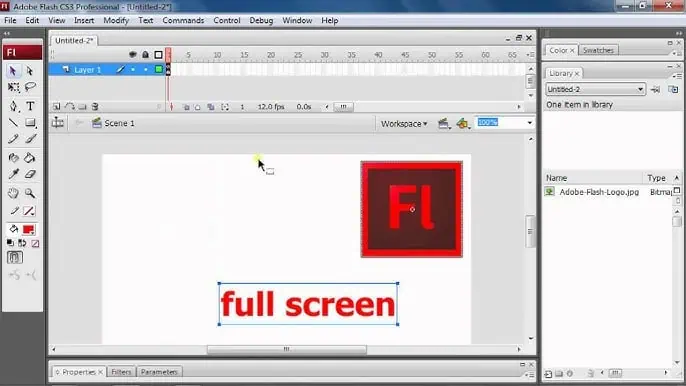Expand toolbox panel double-arrow

point(7,33)
